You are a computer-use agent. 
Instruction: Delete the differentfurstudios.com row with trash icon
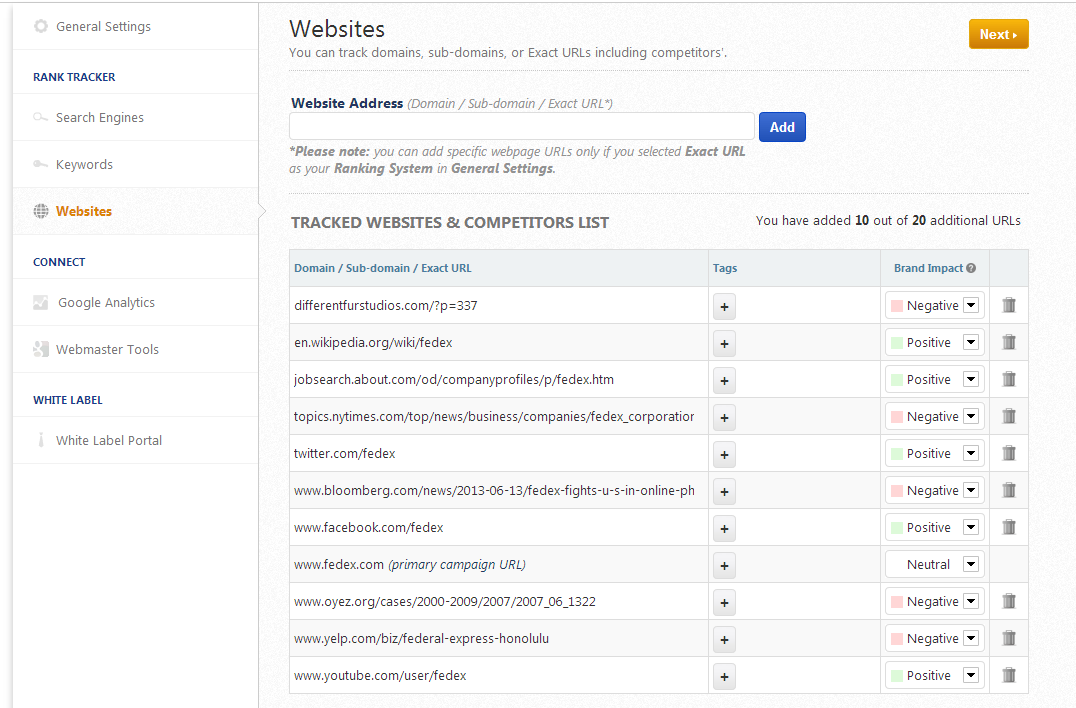(1009, 305)
